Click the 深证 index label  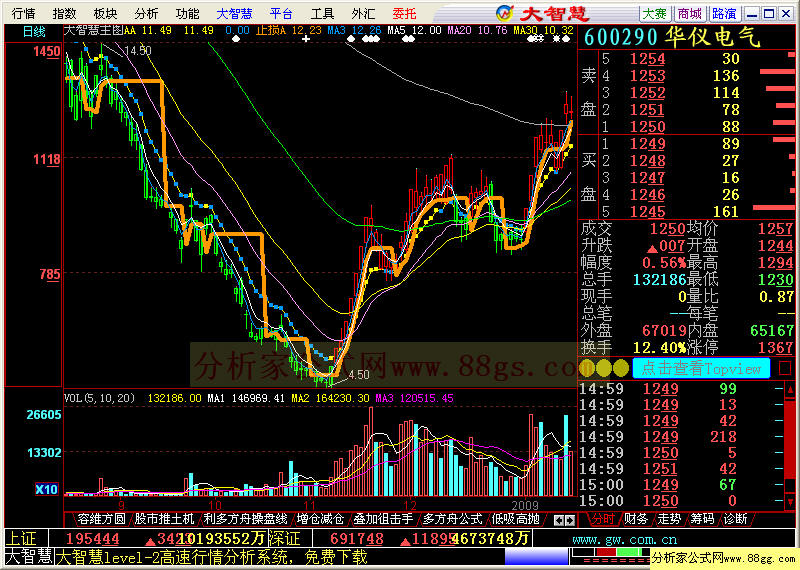285,538
